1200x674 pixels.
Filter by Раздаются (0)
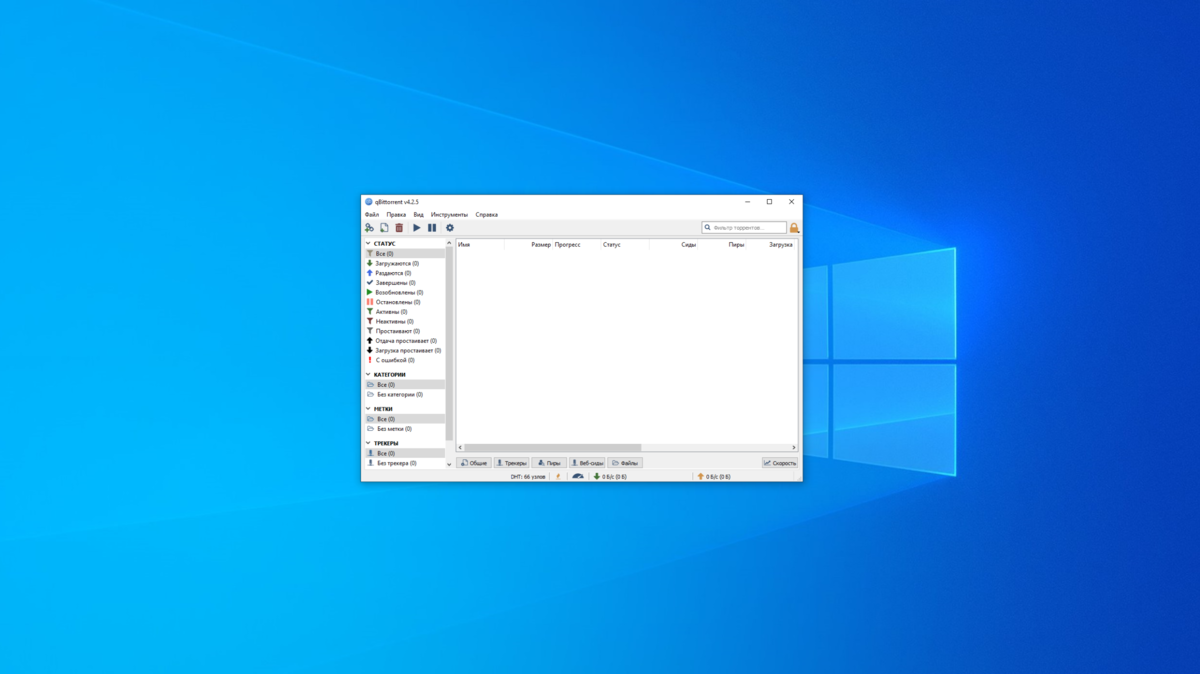[404, 273]
